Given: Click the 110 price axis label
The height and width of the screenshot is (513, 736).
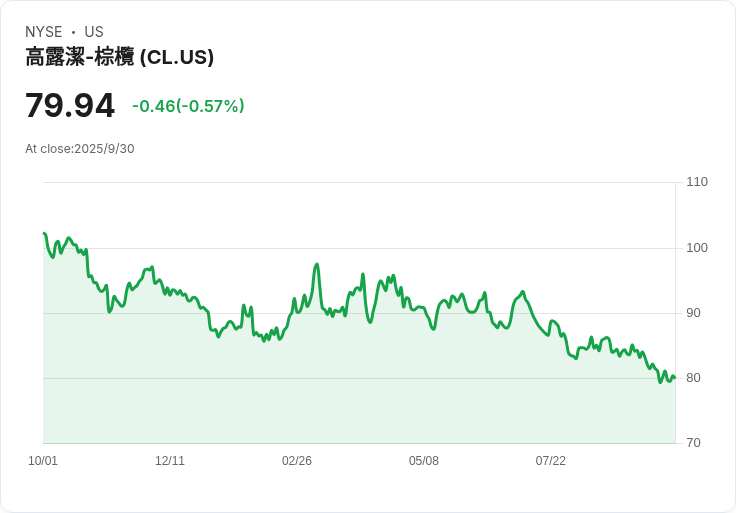Looking at the screenshot, I should (x=697, y=182).
